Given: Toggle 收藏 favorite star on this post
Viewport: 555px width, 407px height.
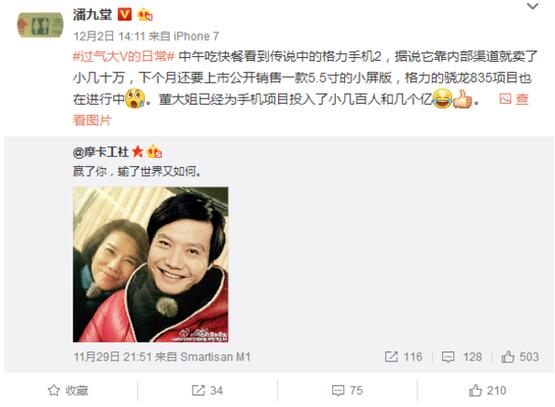Looking at the screenshot, I should [68, 390].
